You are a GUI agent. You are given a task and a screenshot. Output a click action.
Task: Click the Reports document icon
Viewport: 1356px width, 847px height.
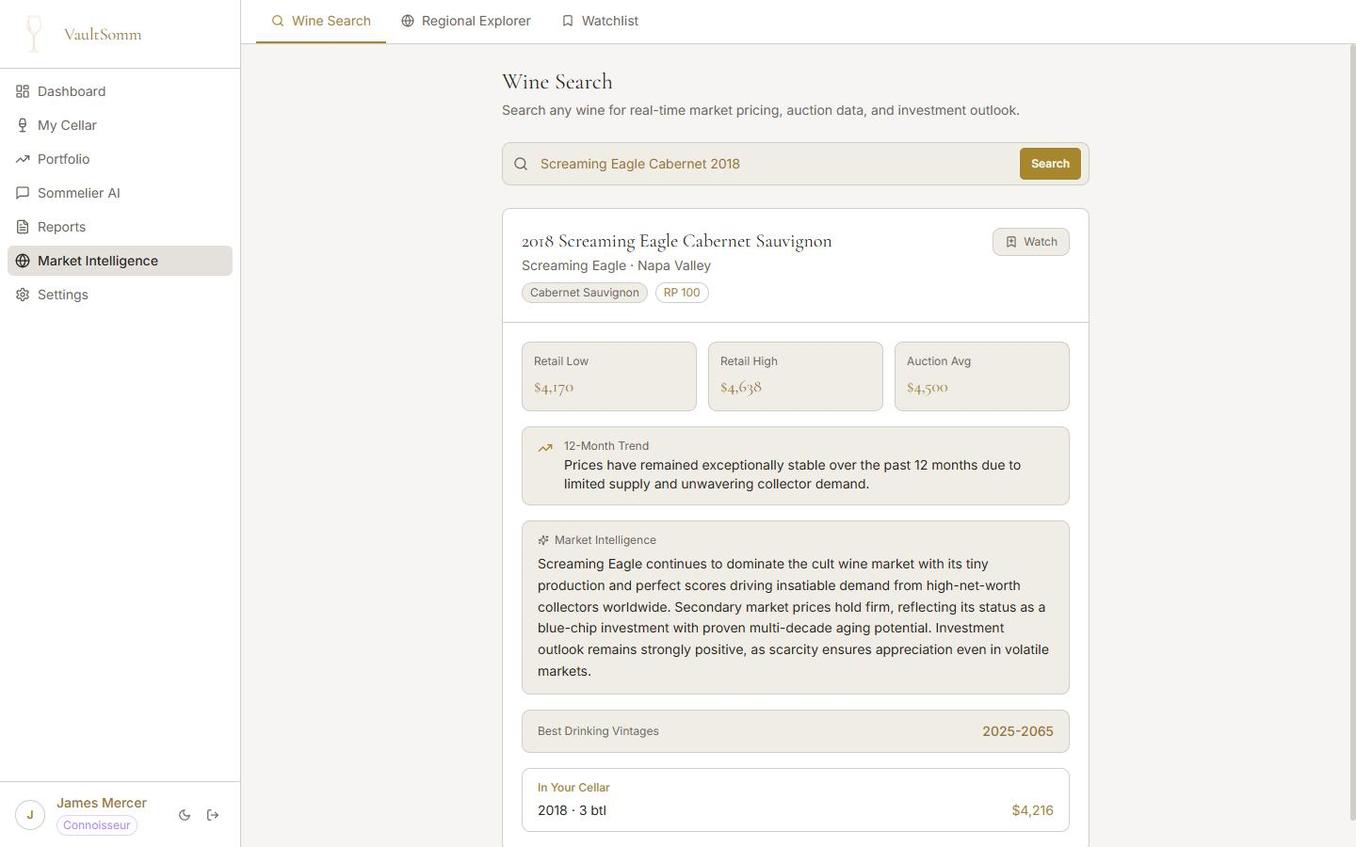pyautogui.click(x=22, y=227)
